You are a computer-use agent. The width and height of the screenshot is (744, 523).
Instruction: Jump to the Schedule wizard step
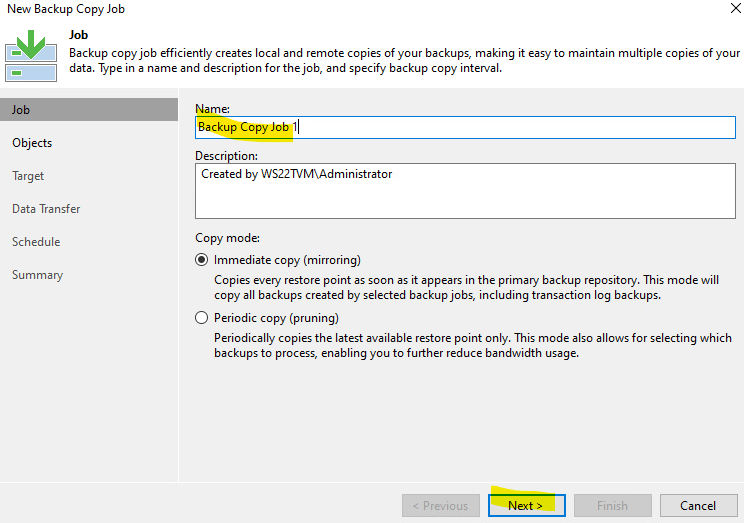click(x=36, y=242)
